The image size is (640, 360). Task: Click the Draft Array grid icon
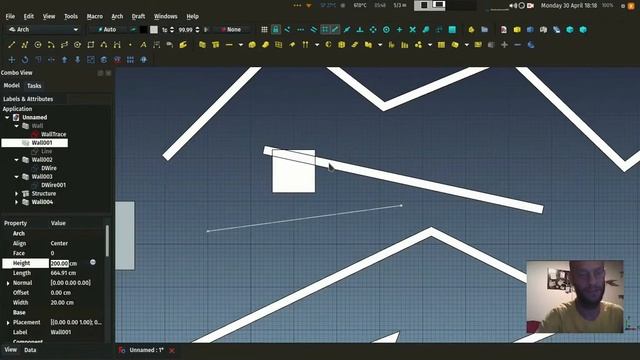pyautogui.click(x=130, y=60)
